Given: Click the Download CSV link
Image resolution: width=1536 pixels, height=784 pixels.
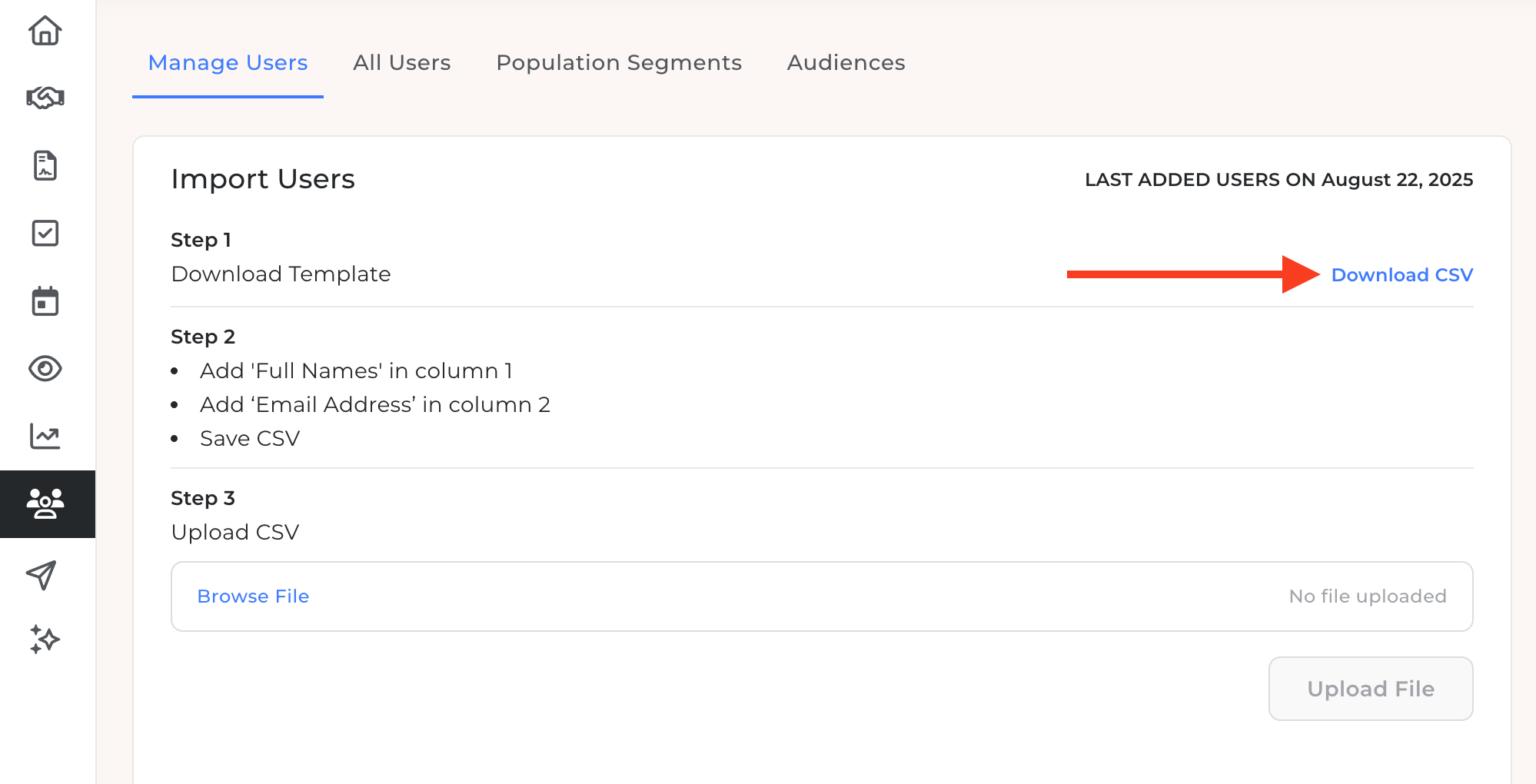Looking at the screenshot, I should pyautogui.click(x=1401, y=275).
